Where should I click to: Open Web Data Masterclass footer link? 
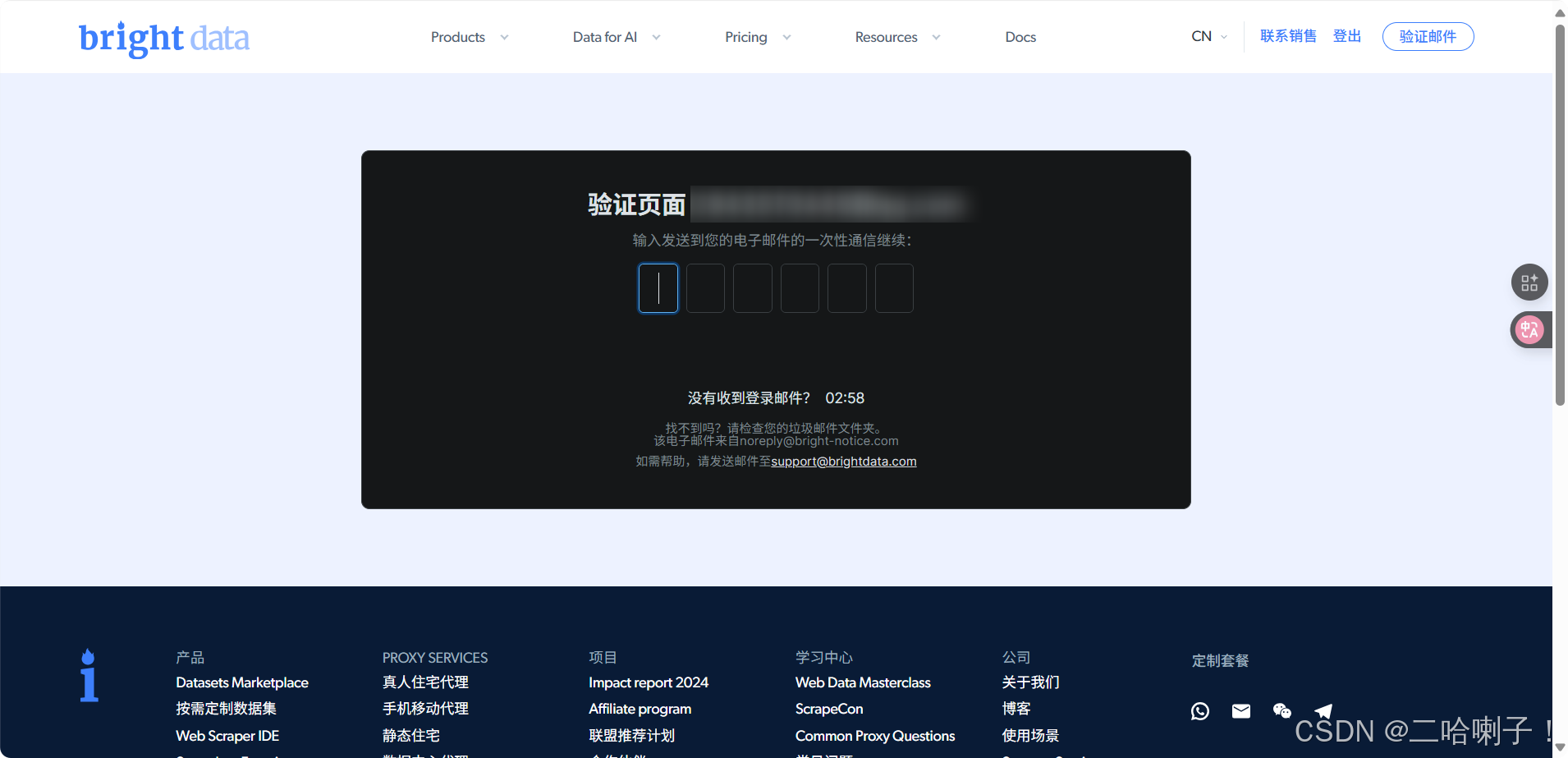coord(863,682)
